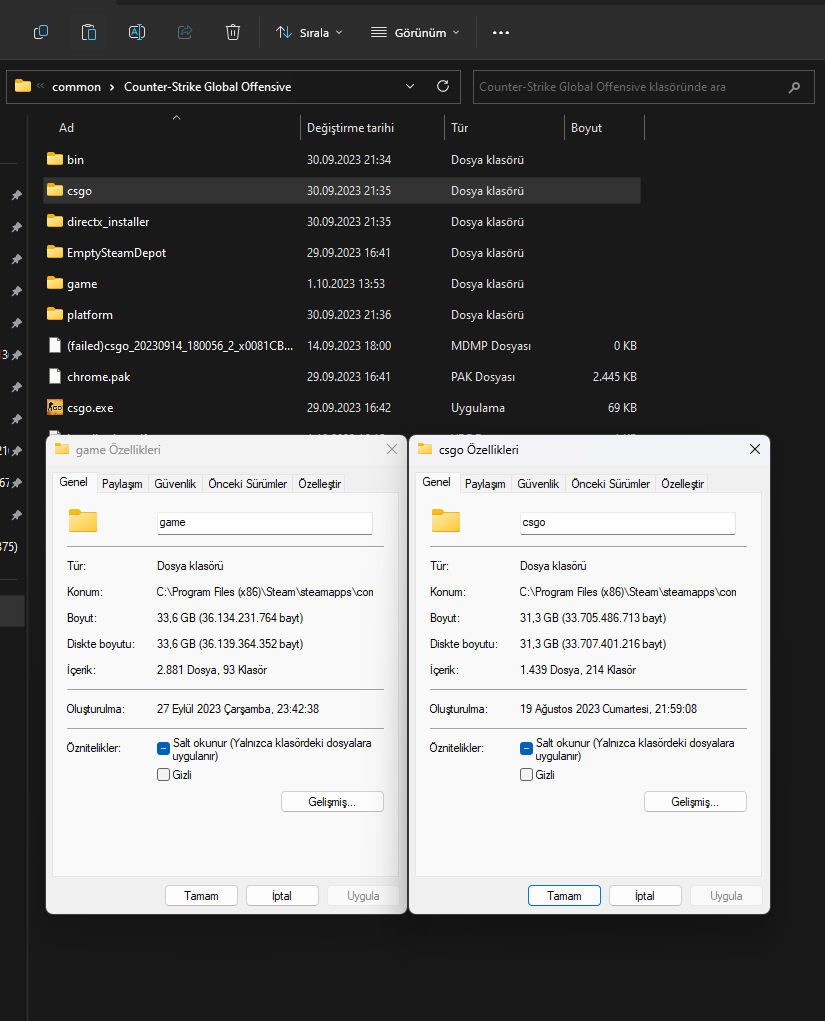The height and width of the screenshot is (1021, 825).
Task: Click the refresh icon in address bar
Action: (x=443, y=86)
